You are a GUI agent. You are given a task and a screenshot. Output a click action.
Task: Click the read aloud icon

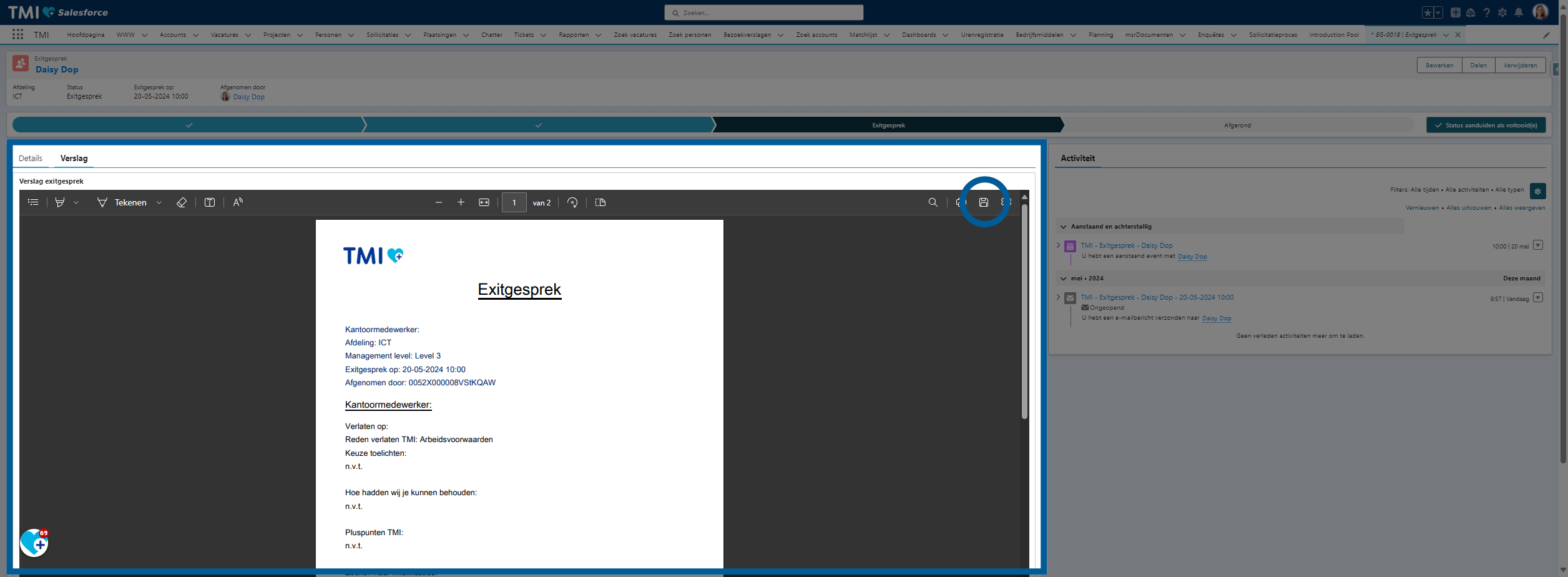point(238,202)
